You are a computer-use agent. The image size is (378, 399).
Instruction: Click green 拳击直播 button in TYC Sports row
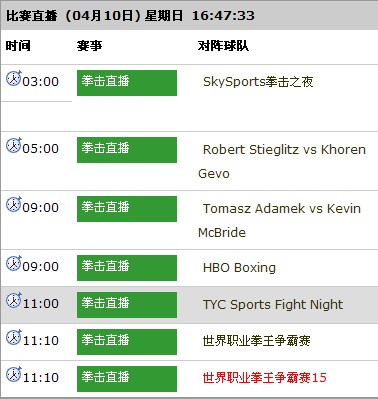click(x=127, y=305)
